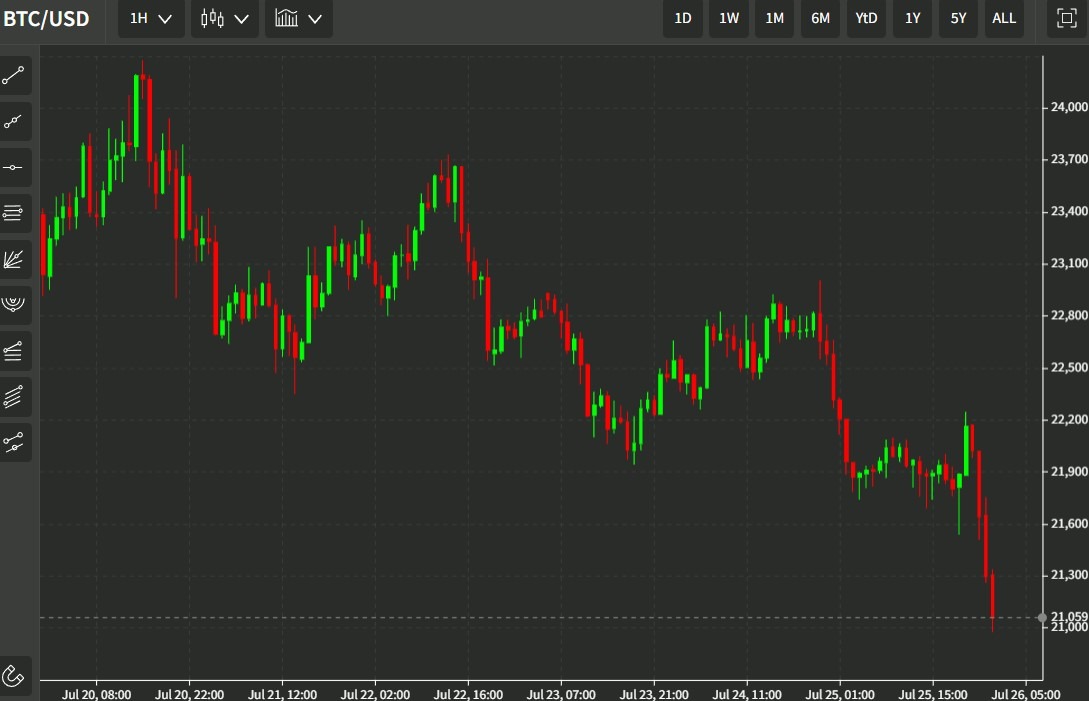This screenshot has width=1089, height=701.
Task: Open the indicators dropdown menu
Action: pyautogui.click(x=299, y=18)
